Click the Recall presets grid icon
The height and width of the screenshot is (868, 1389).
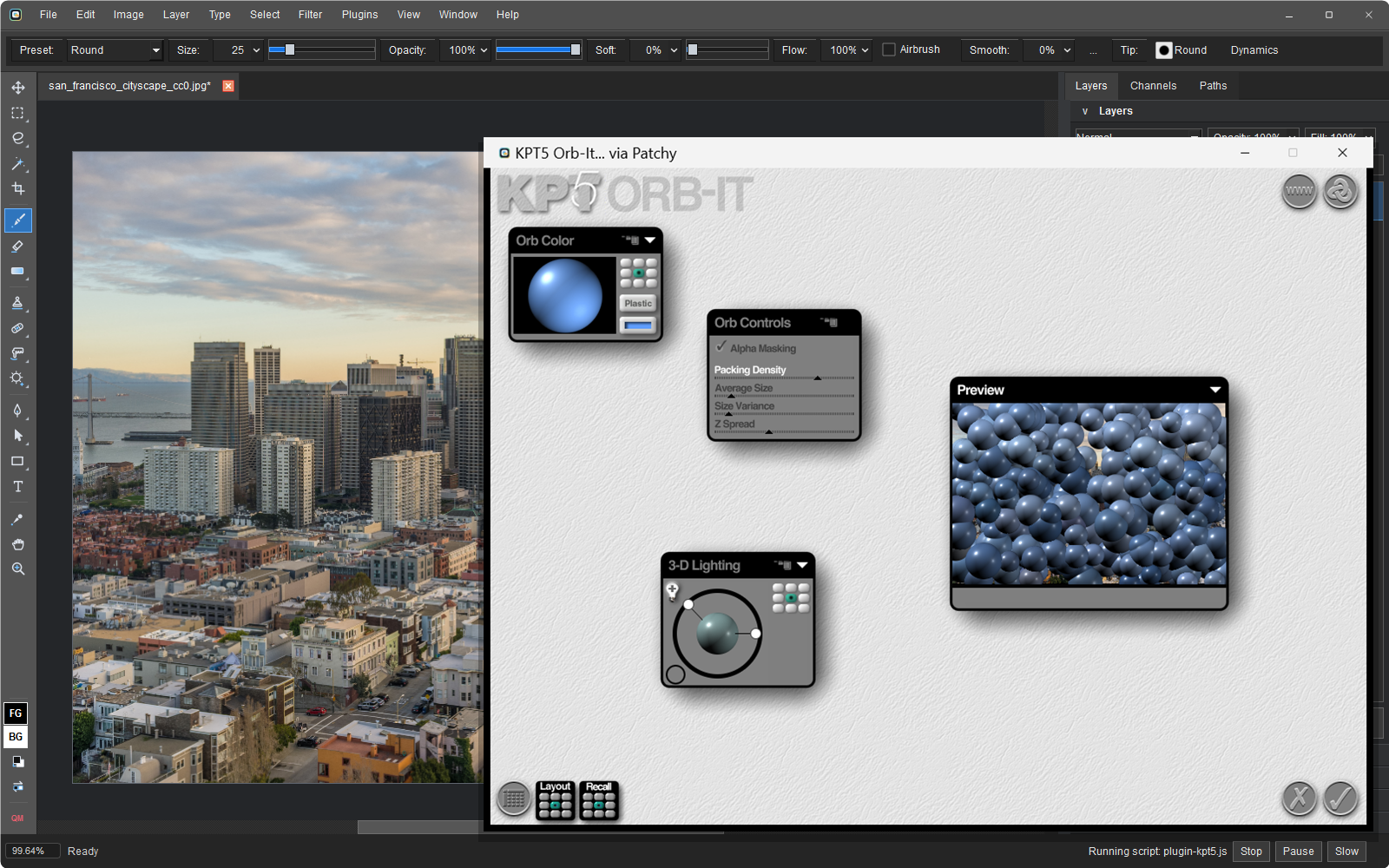(x=598, y=800)
